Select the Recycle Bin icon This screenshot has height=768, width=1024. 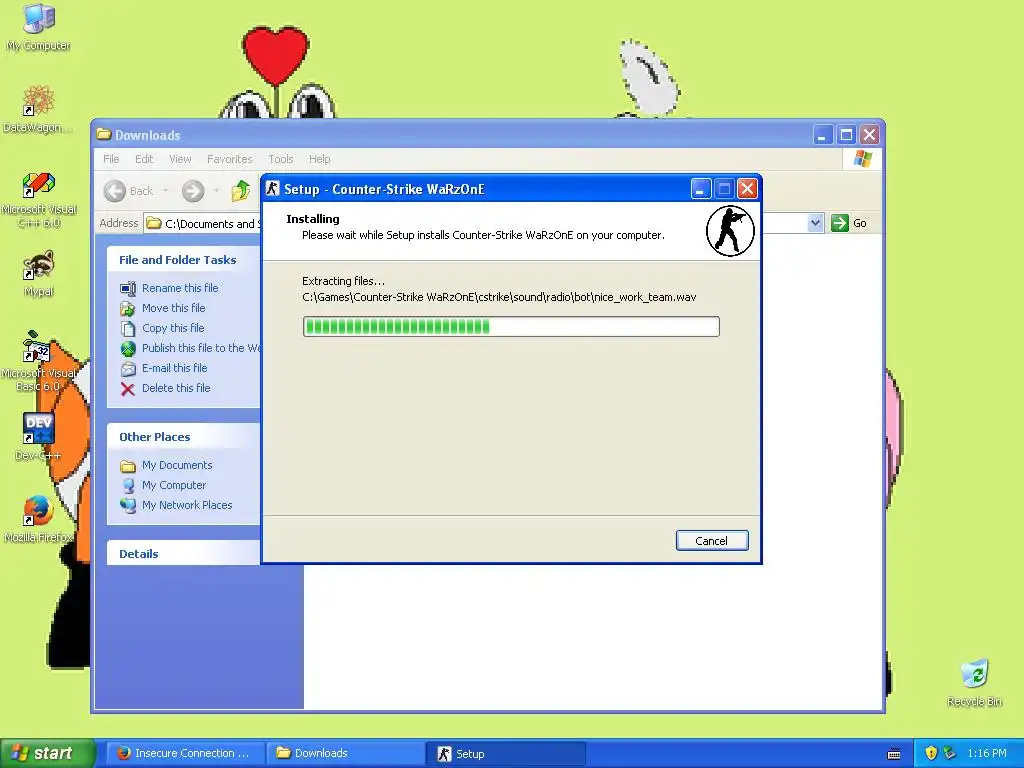point(974,683)
